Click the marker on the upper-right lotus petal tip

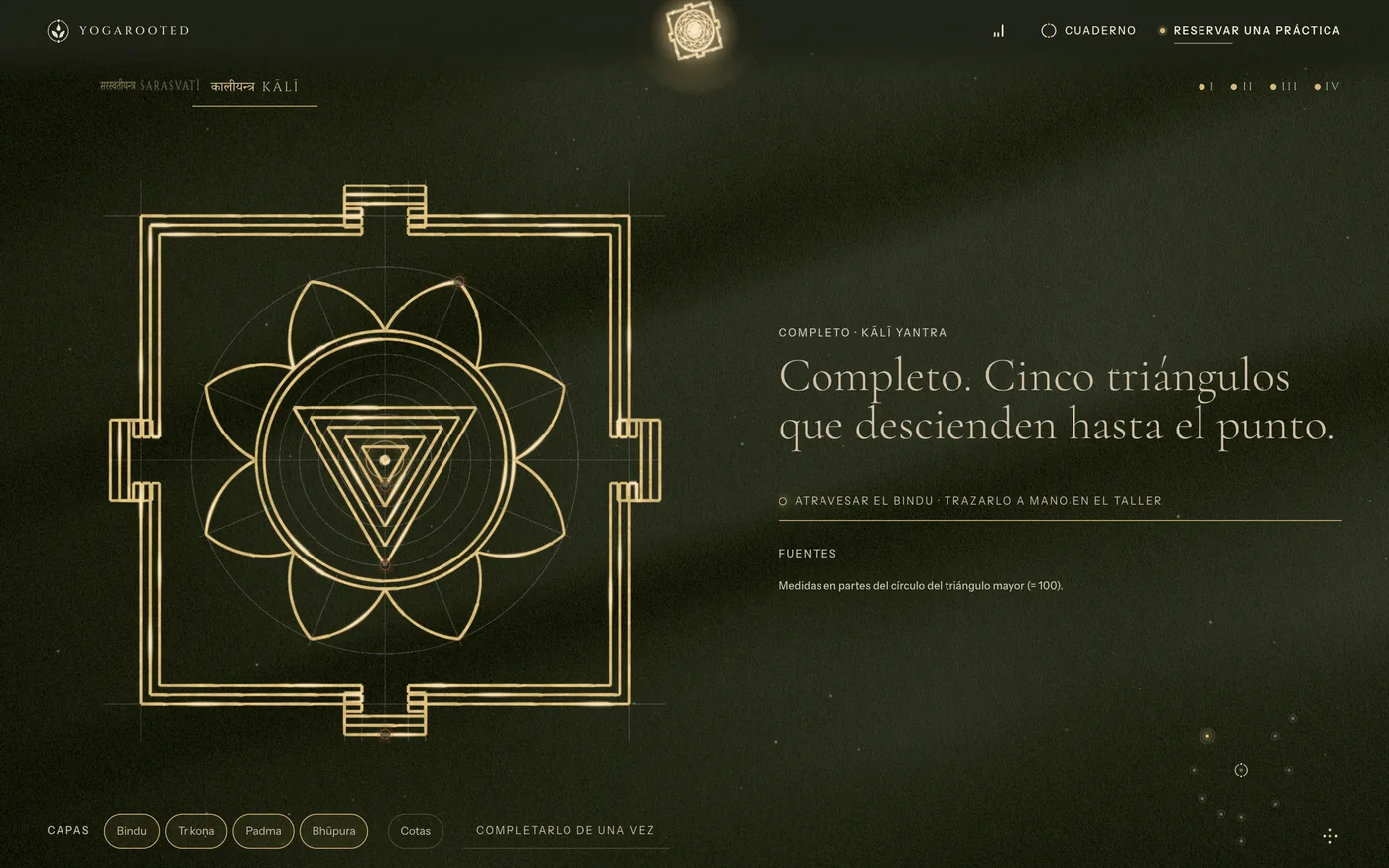coord(459,282)
